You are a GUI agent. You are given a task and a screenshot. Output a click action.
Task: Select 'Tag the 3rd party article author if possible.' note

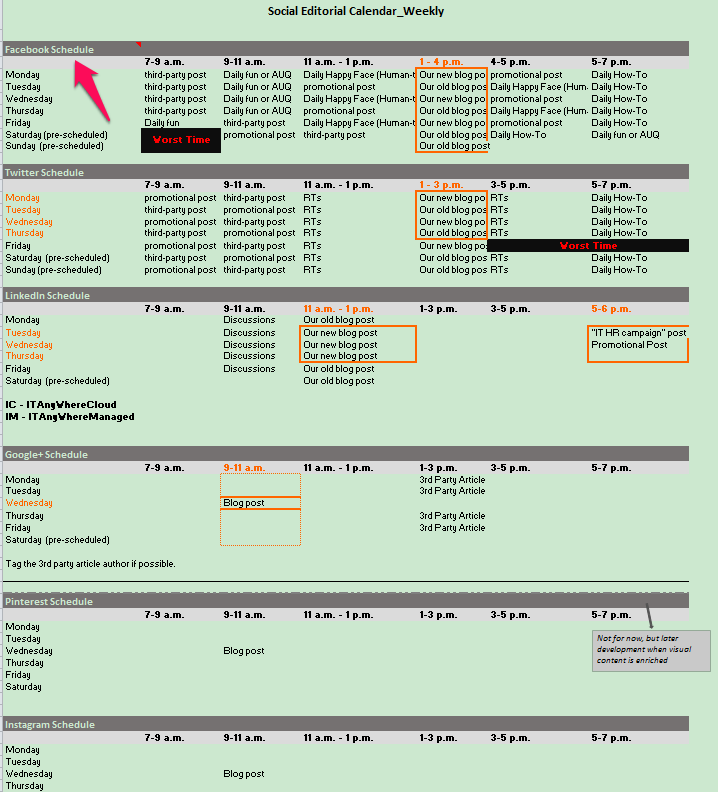pyautogui.click(x=90, y=564)
